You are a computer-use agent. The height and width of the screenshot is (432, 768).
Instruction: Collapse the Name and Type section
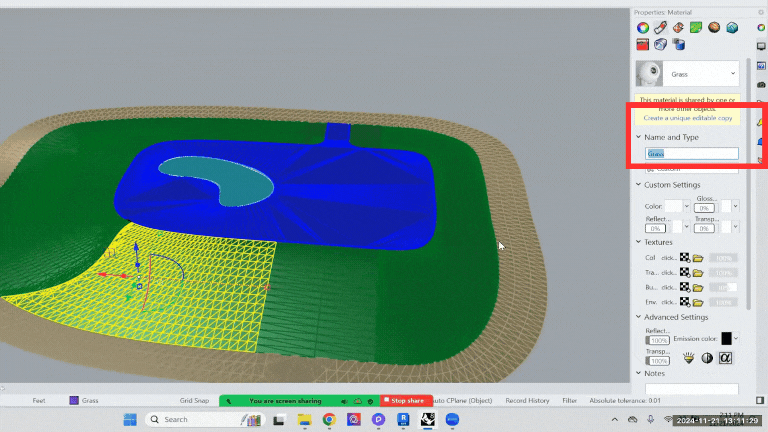638,137
